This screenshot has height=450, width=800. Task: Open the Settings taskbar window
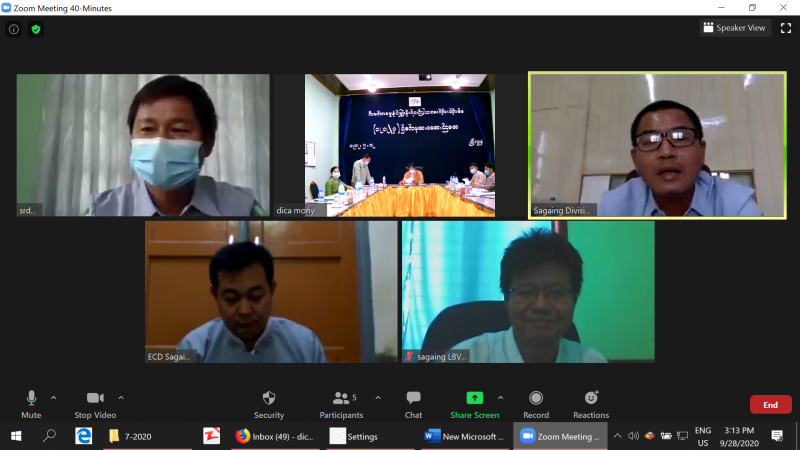click(x=362, y=436)
